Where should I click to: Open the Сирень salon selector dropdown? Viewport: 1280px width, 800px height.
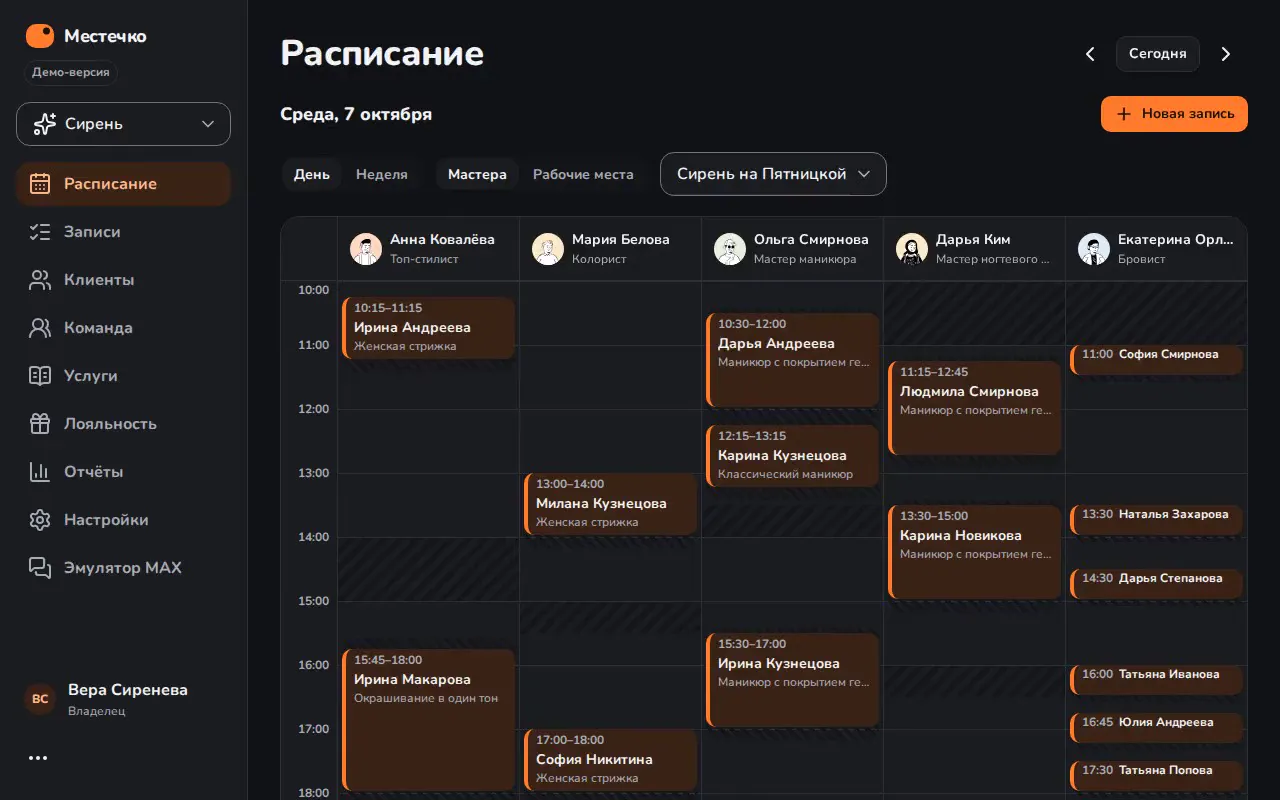tap(123, 124)
